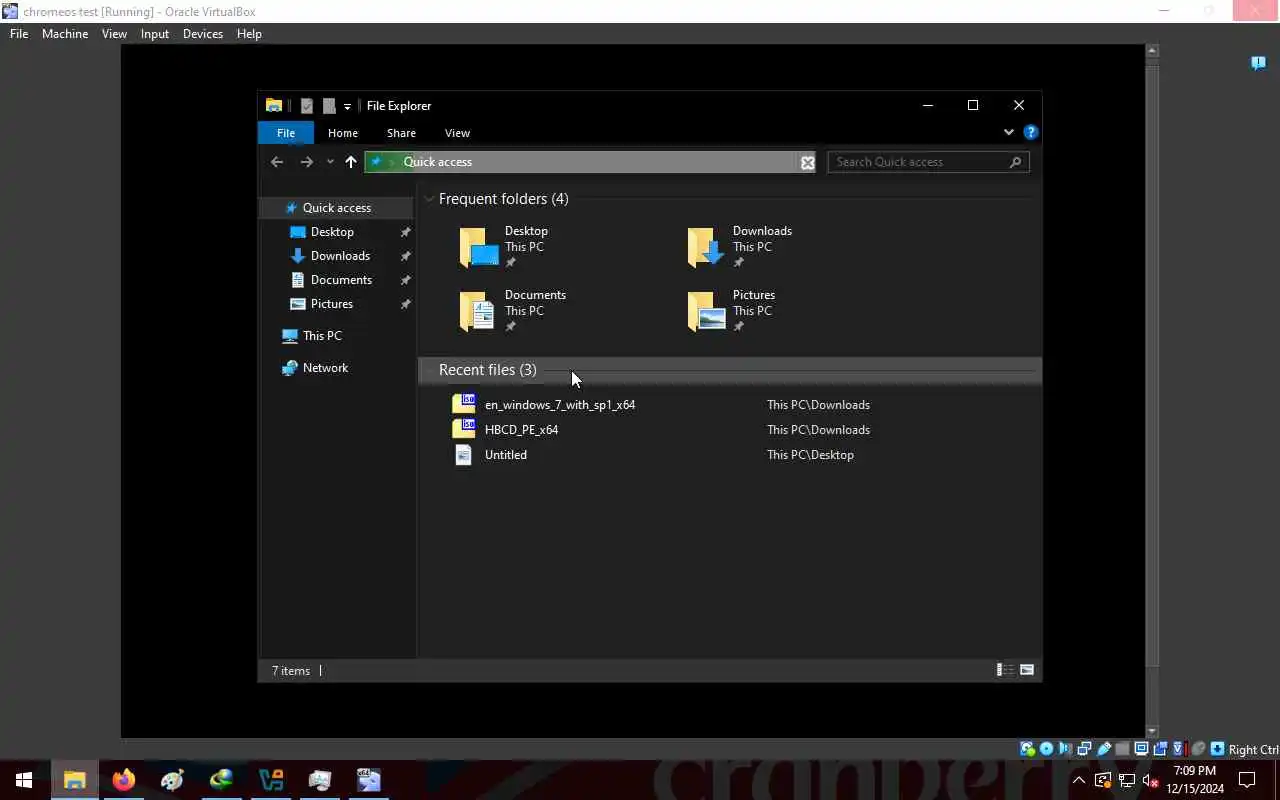Open the recent locations dropdown
This screenshot has width=1280, height=800.
tap(330, 162)
